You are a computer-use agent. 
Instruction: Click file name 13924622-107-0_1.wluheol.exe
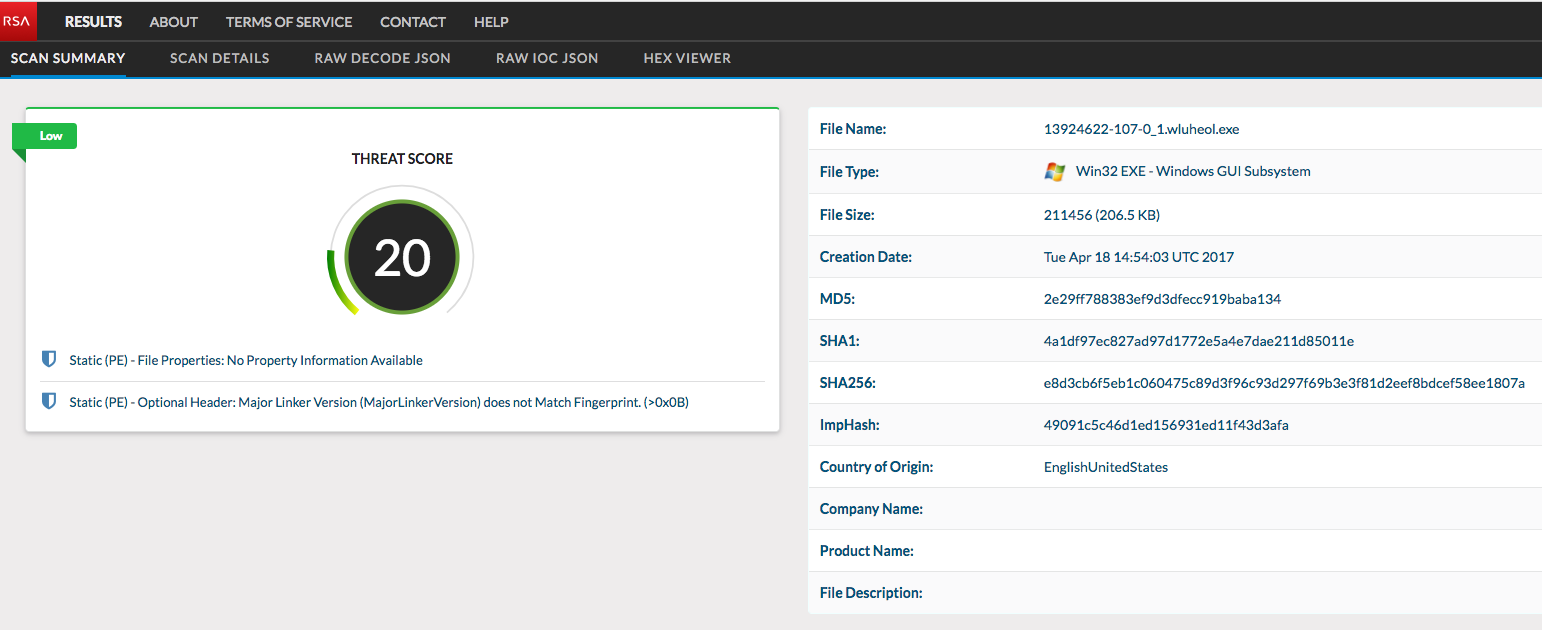pyautogui.click(x=1140, y=129)
